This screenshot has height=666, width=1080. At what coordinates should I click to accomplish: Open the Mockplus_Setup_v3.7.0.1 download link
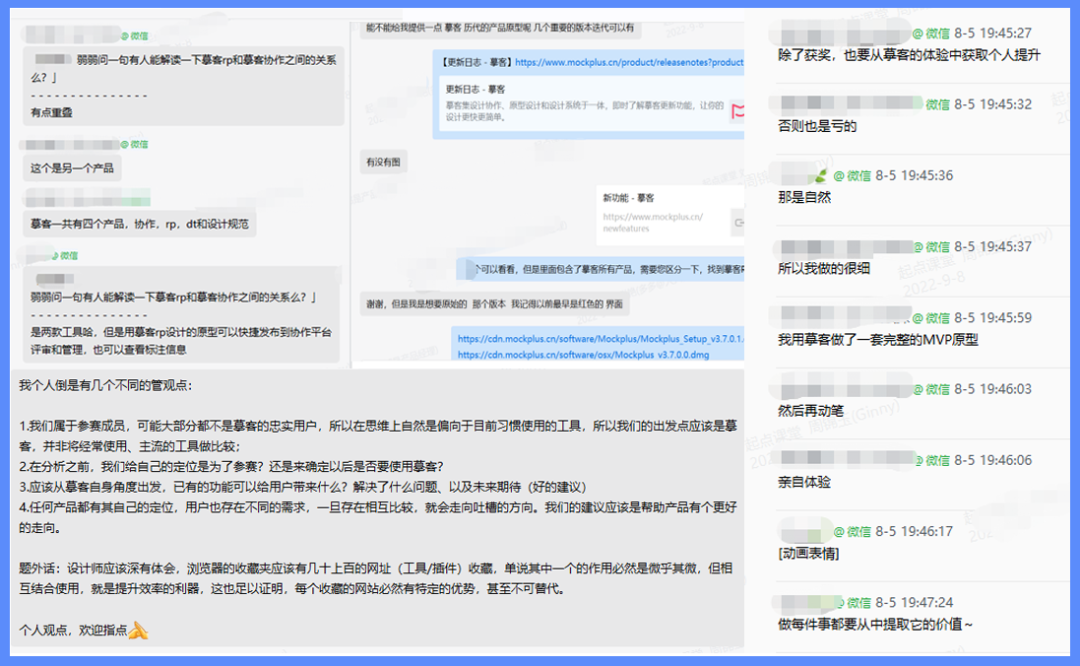pyautogui.click(x=600, y=339)
